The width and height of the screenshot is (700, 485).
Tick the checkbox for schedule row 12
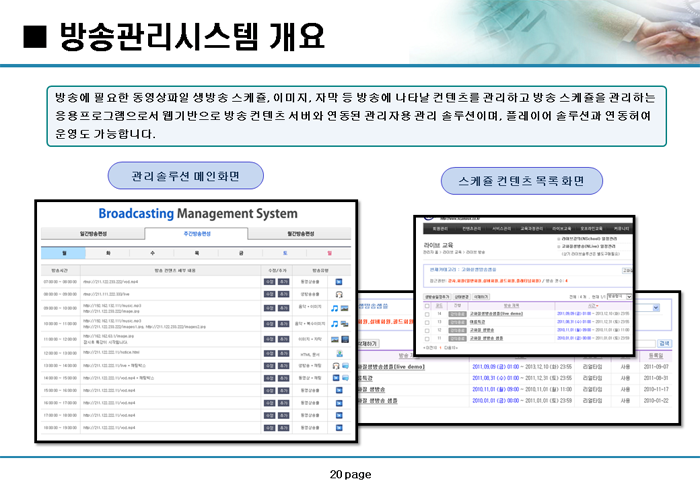427,330
